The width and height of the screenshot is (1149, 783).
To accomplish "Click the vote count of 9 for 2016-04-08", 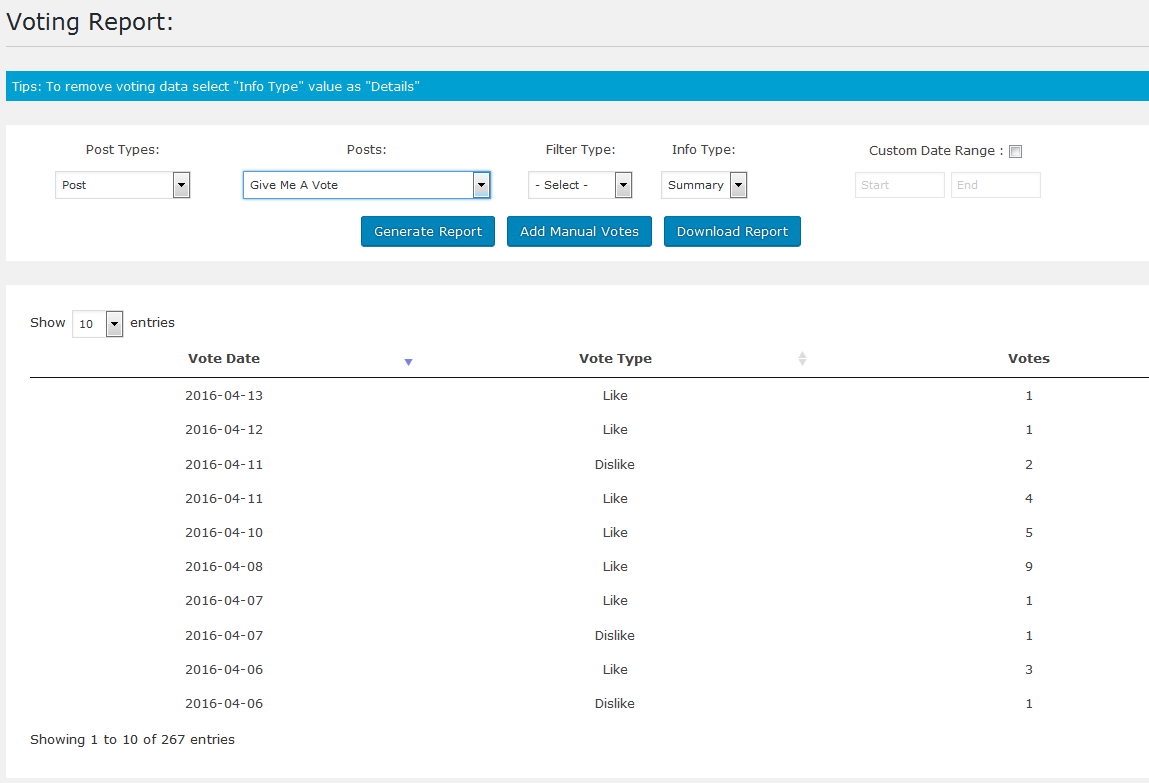I will pos(1029,566).
